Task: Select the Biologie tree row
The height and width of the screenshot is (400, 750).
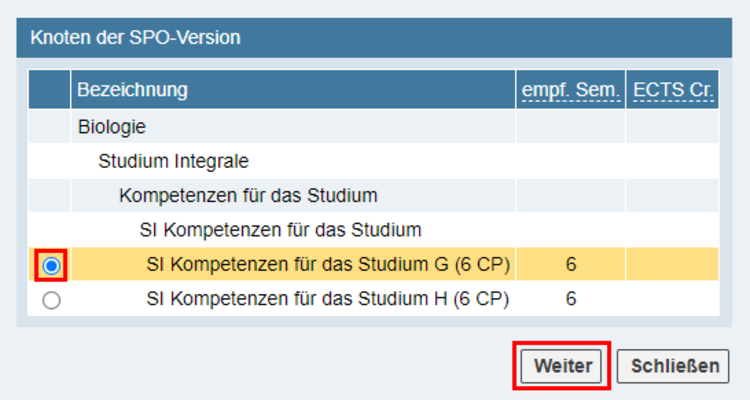Action: 374,127
